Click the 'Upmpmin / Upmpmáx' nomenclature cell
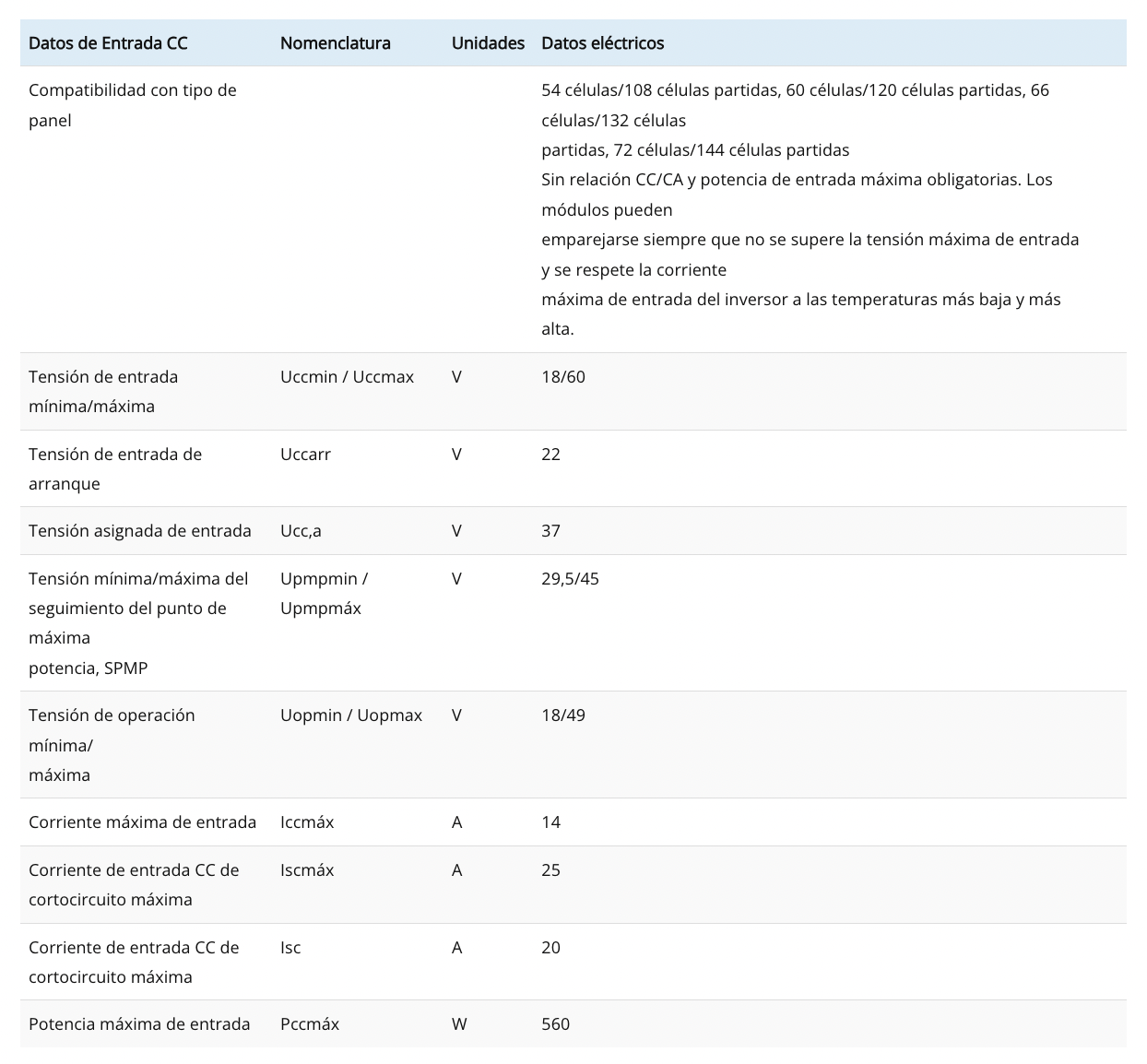The height and width of the screenshot is (1064, 1147). (x=325, y=594)
